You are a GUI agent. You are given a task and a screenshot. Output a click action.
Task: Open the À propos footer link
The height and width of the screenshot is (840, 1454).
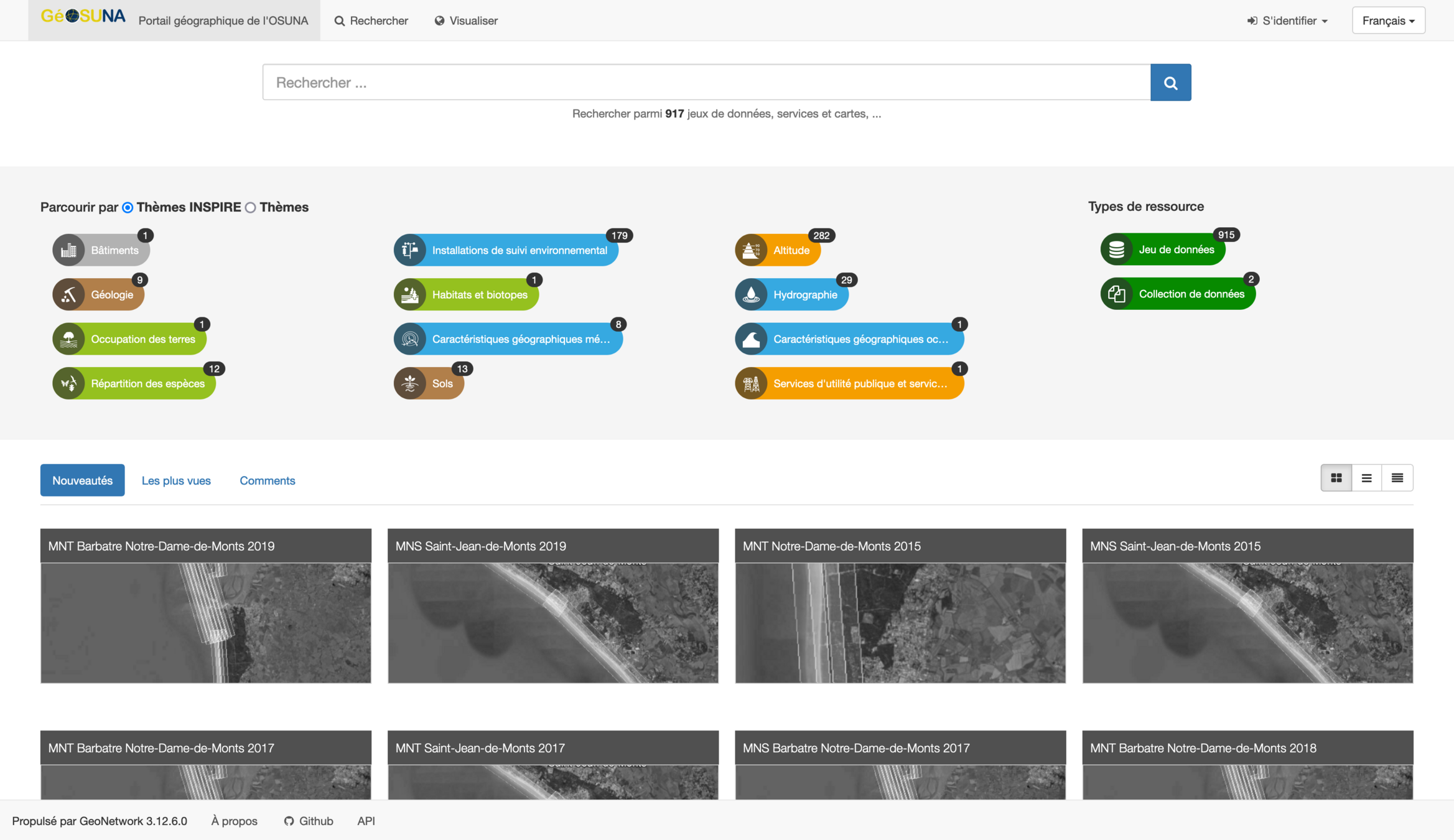(234, 821)
